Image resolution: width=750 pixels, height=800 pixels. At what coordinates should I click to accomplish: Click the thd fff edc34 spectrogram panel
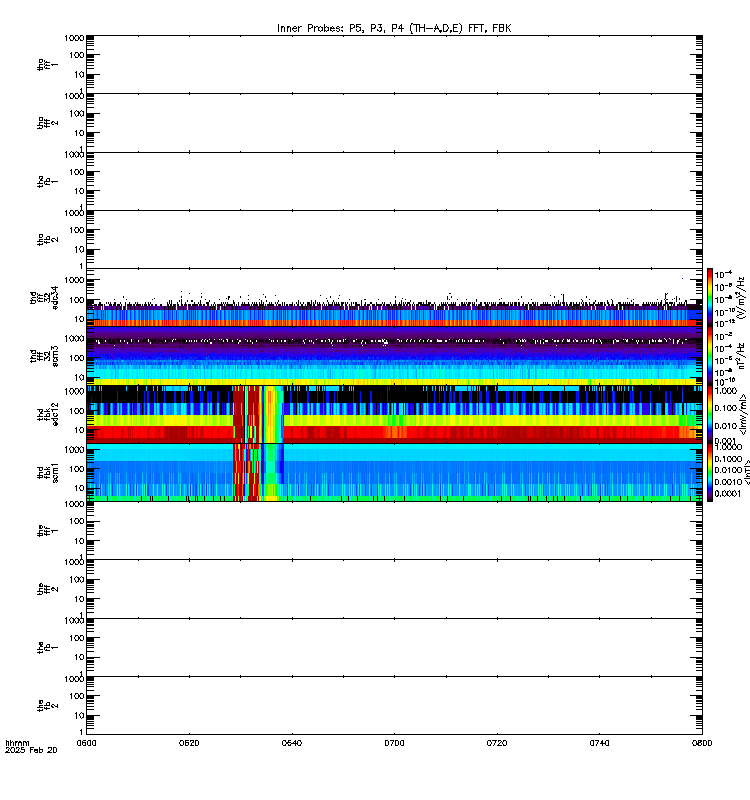394,297
